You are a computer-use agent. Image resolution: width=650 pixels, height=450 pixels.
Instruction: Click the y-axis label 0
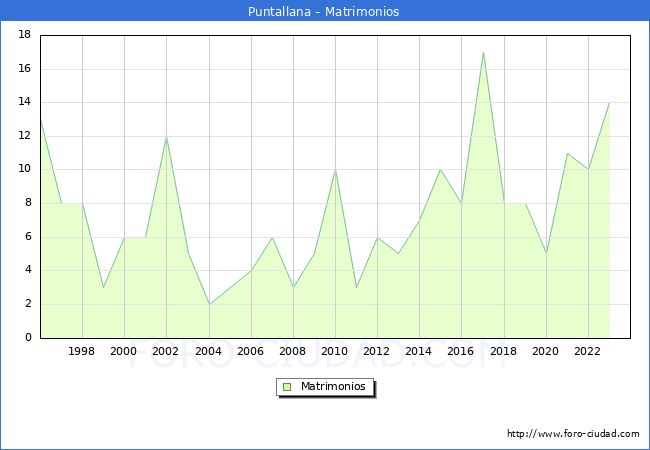click(x=28, y=338)
